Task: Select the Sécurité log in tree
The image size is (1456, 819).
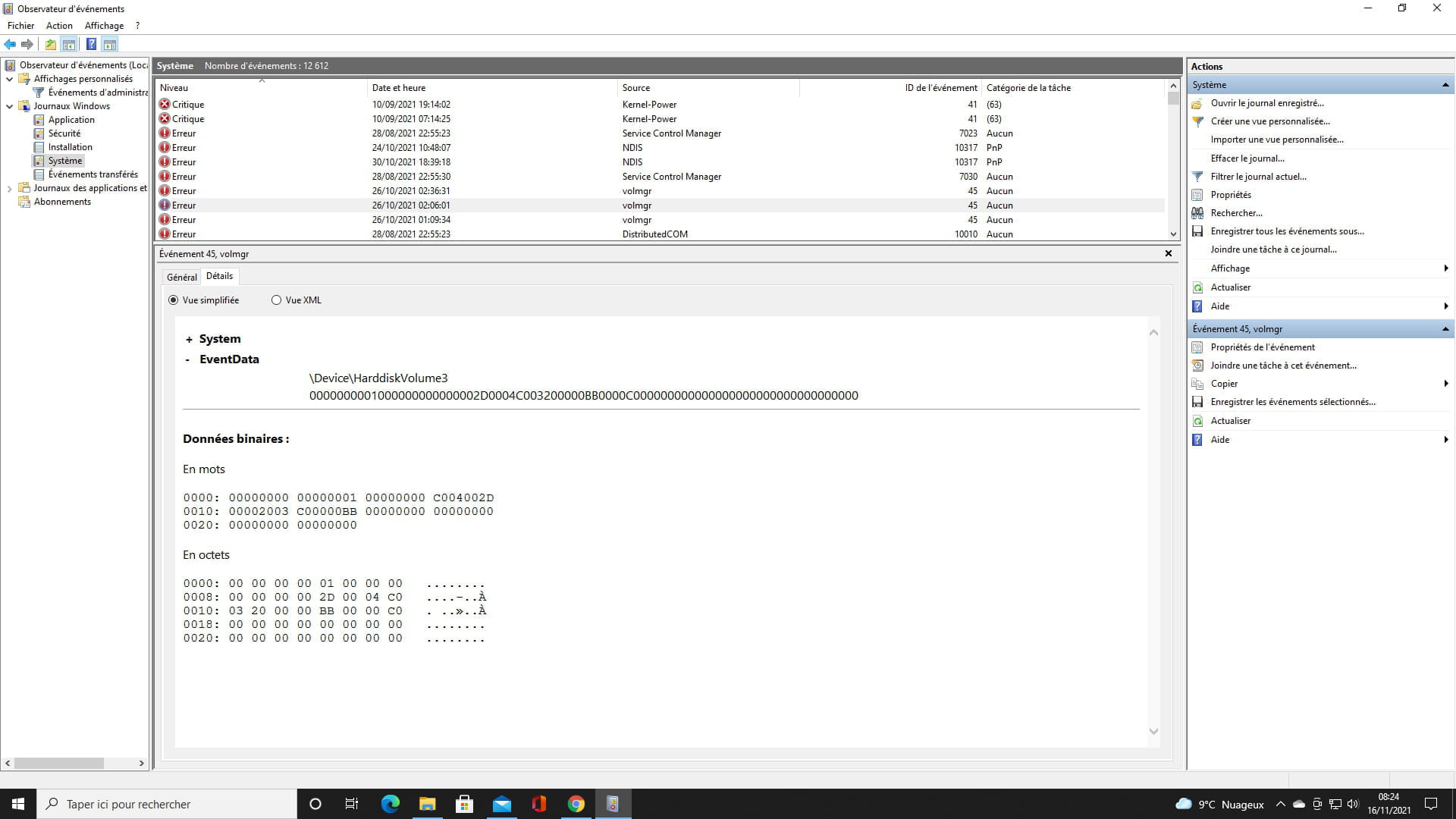Action: (x=64, y=133)
